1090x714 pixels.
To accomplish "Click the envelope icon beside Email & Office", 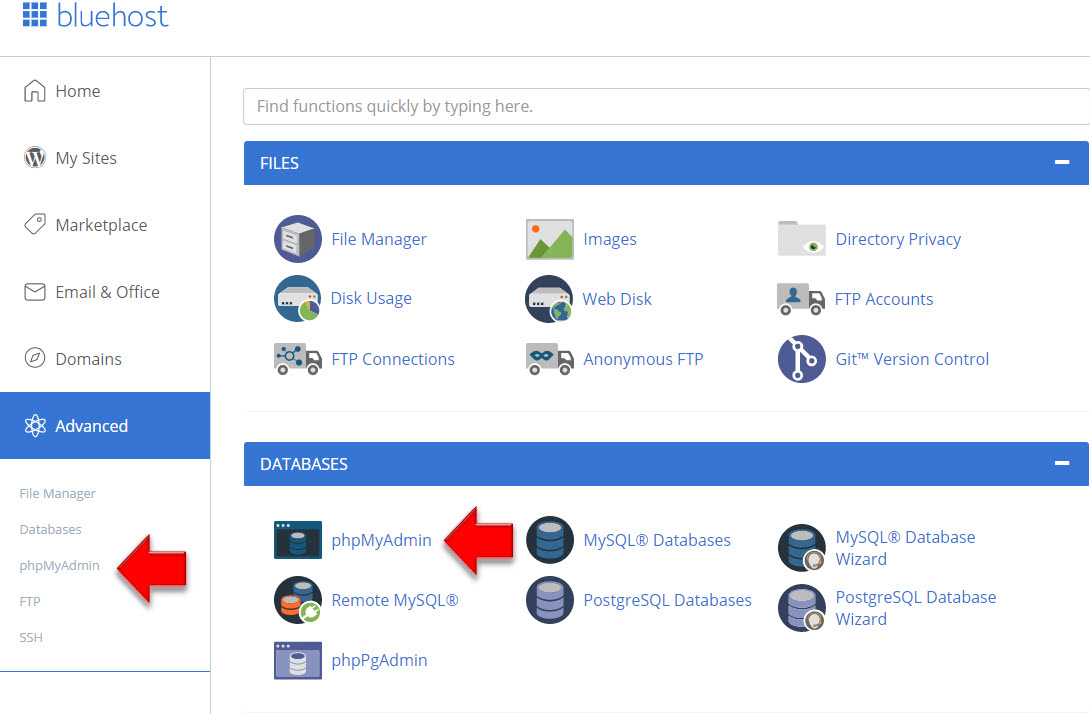I will click(x=35, y=292).
